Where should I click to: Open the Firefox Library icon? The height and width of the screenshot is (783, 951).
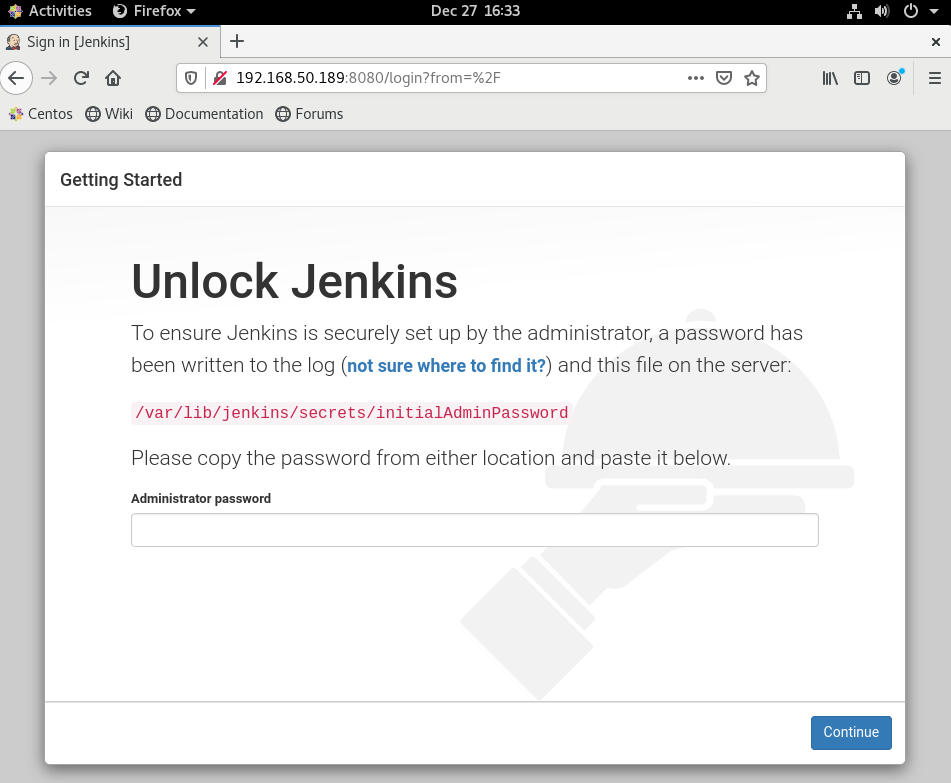[x=830, y=78]
